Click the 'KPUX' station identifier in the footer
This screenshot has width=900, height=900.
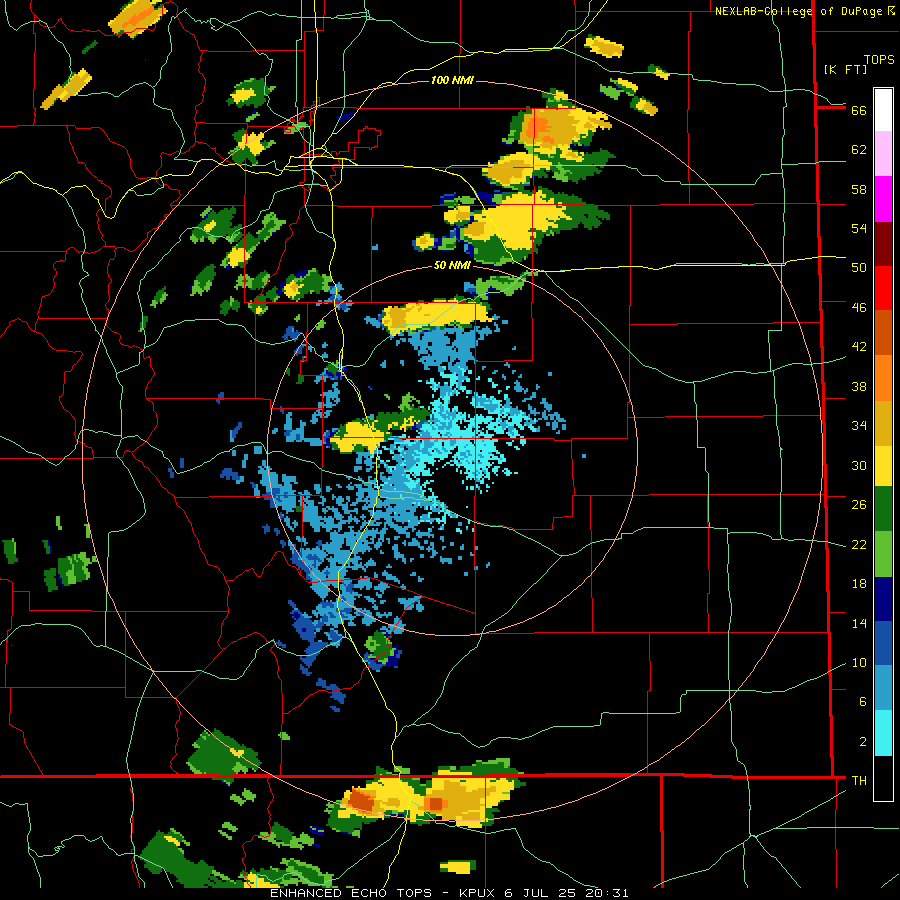[479, 893]
